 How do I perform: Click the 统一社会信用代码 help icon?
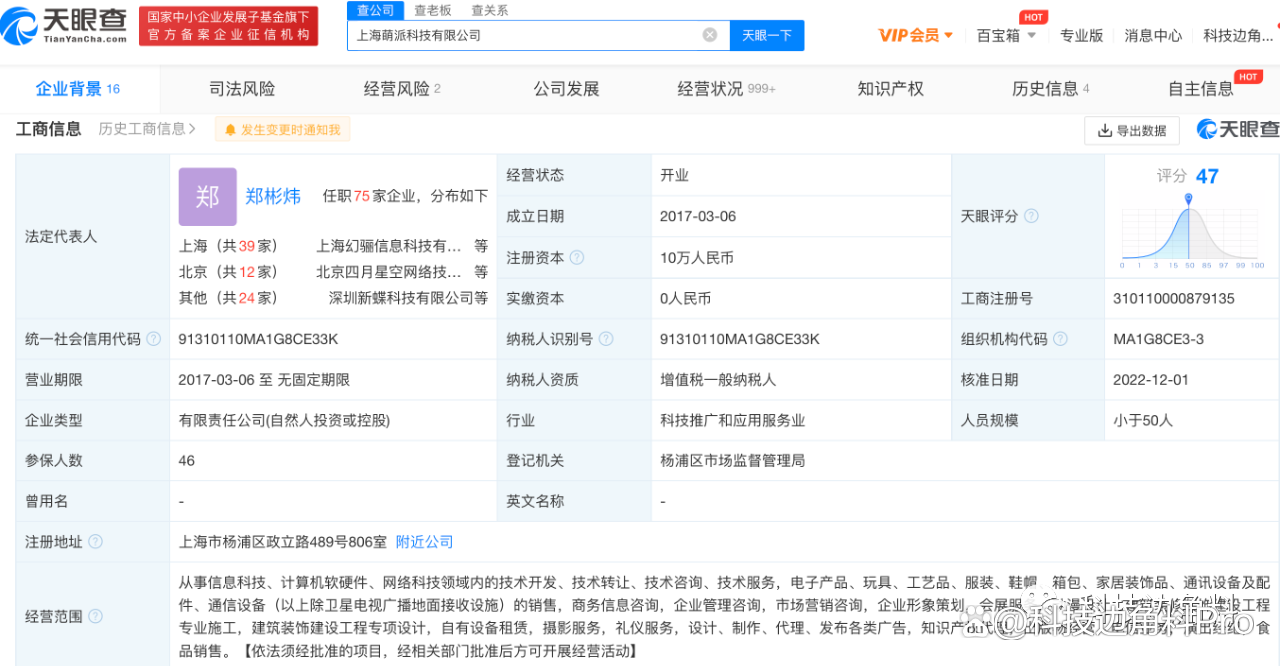click(153, 339)
